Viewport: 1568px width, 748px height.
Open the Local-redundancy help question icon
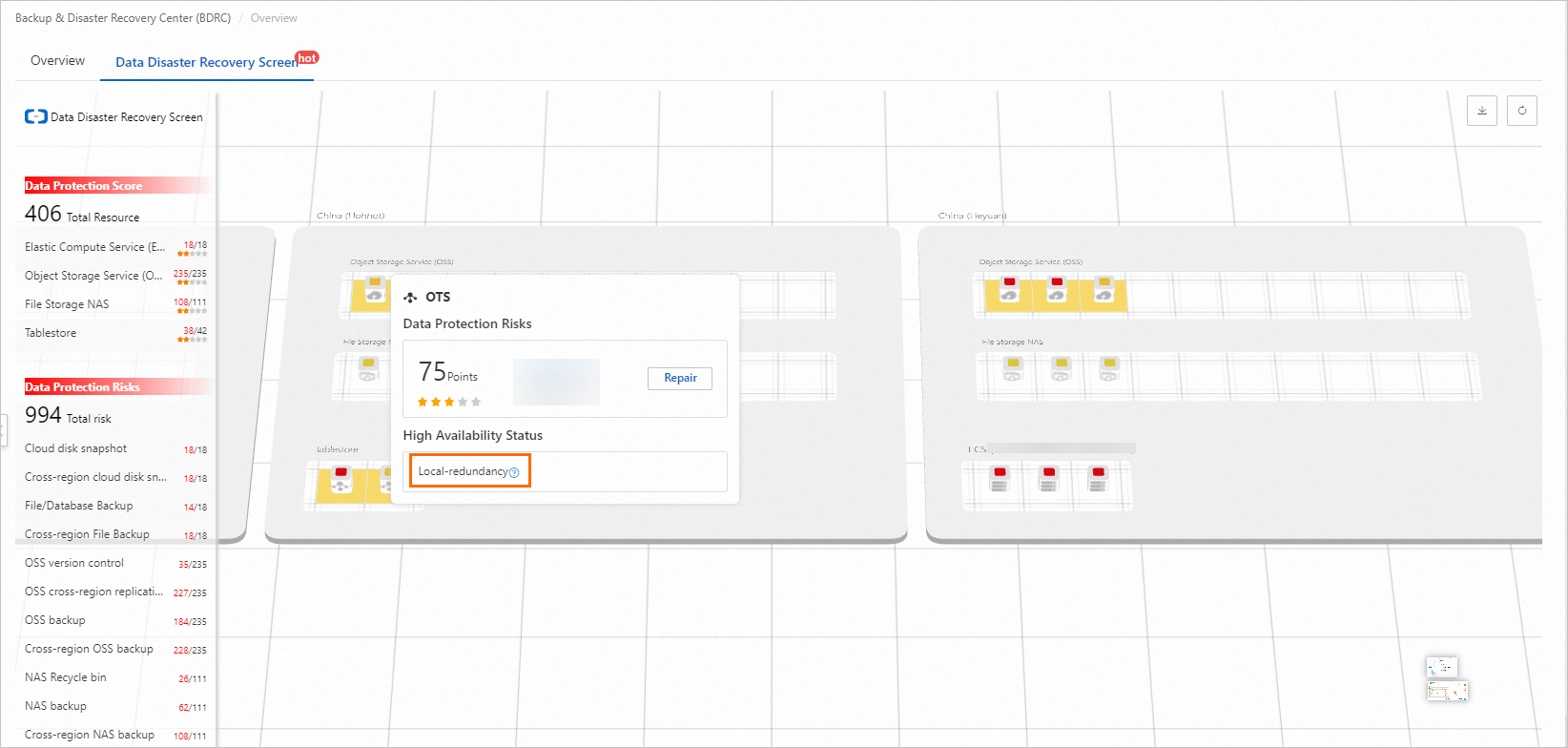[514, 472]
